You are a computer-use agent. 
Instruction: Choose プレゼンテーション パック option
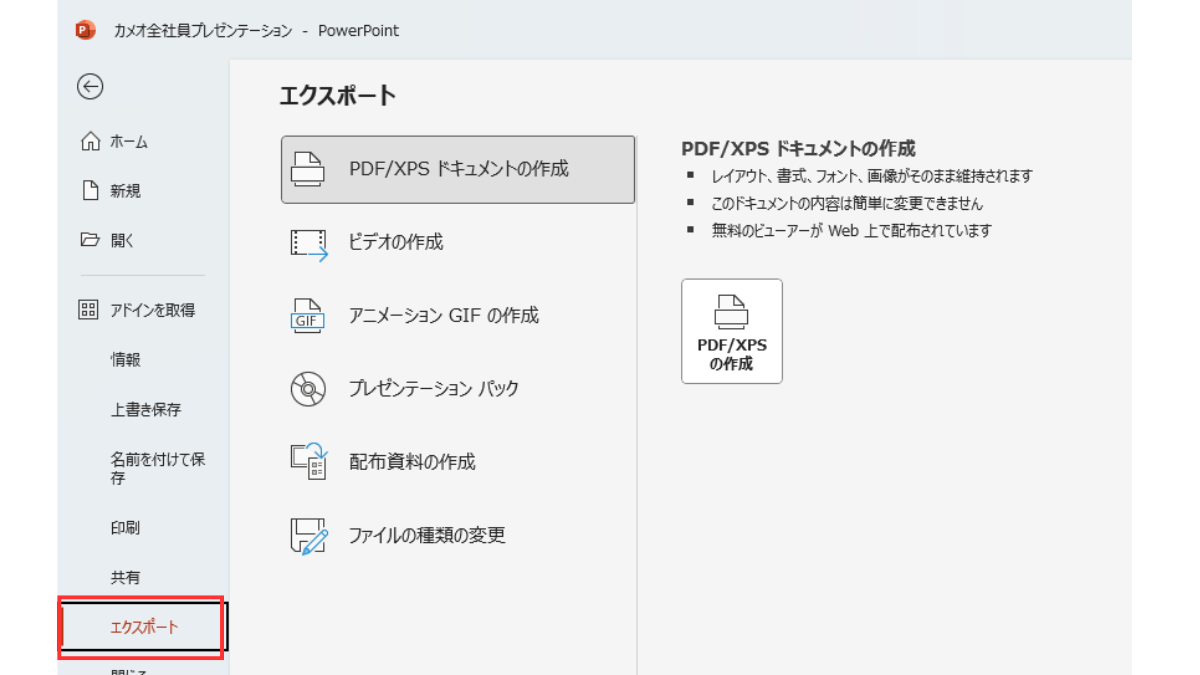click(x=458, y=388)
